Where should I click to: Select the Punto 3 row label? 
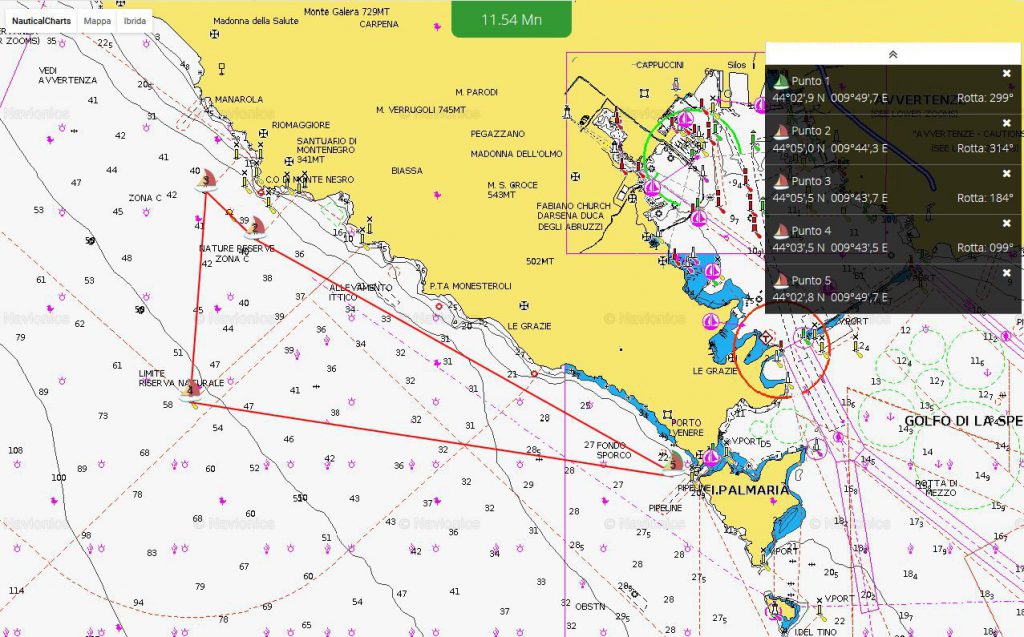click(x=811, y=181)
